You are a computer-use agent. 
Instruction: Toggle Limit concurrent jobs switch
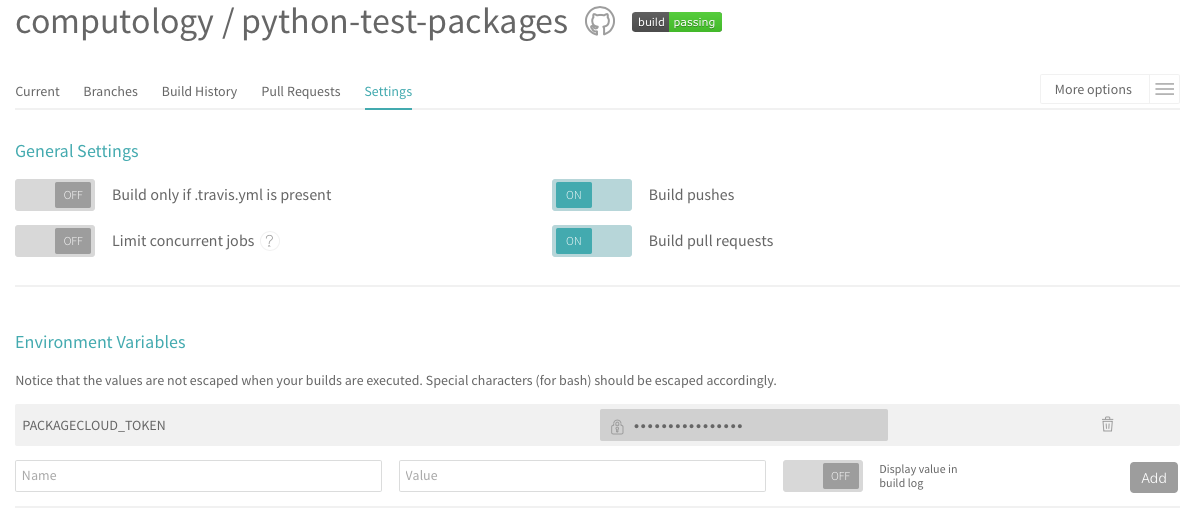(x=55, y=241)
